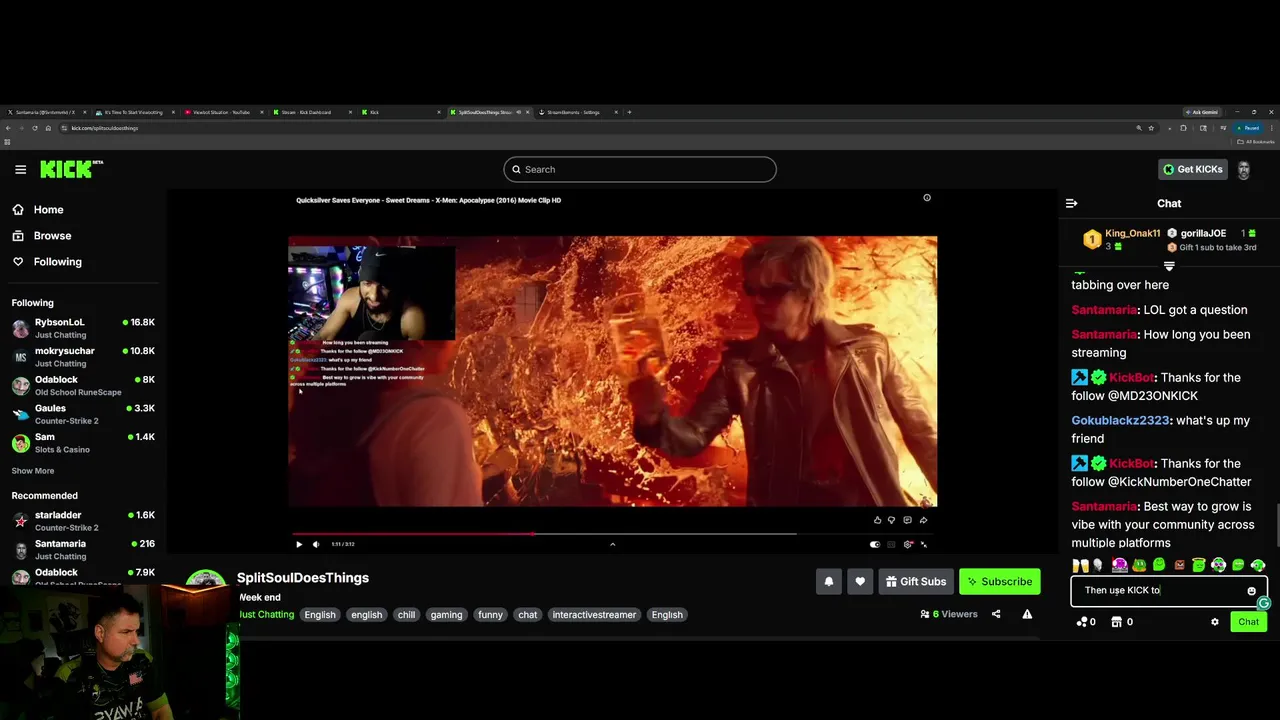Screen dimensions: 1280x720
Task: Click the interactivestreamer tag
Action: 594,615
